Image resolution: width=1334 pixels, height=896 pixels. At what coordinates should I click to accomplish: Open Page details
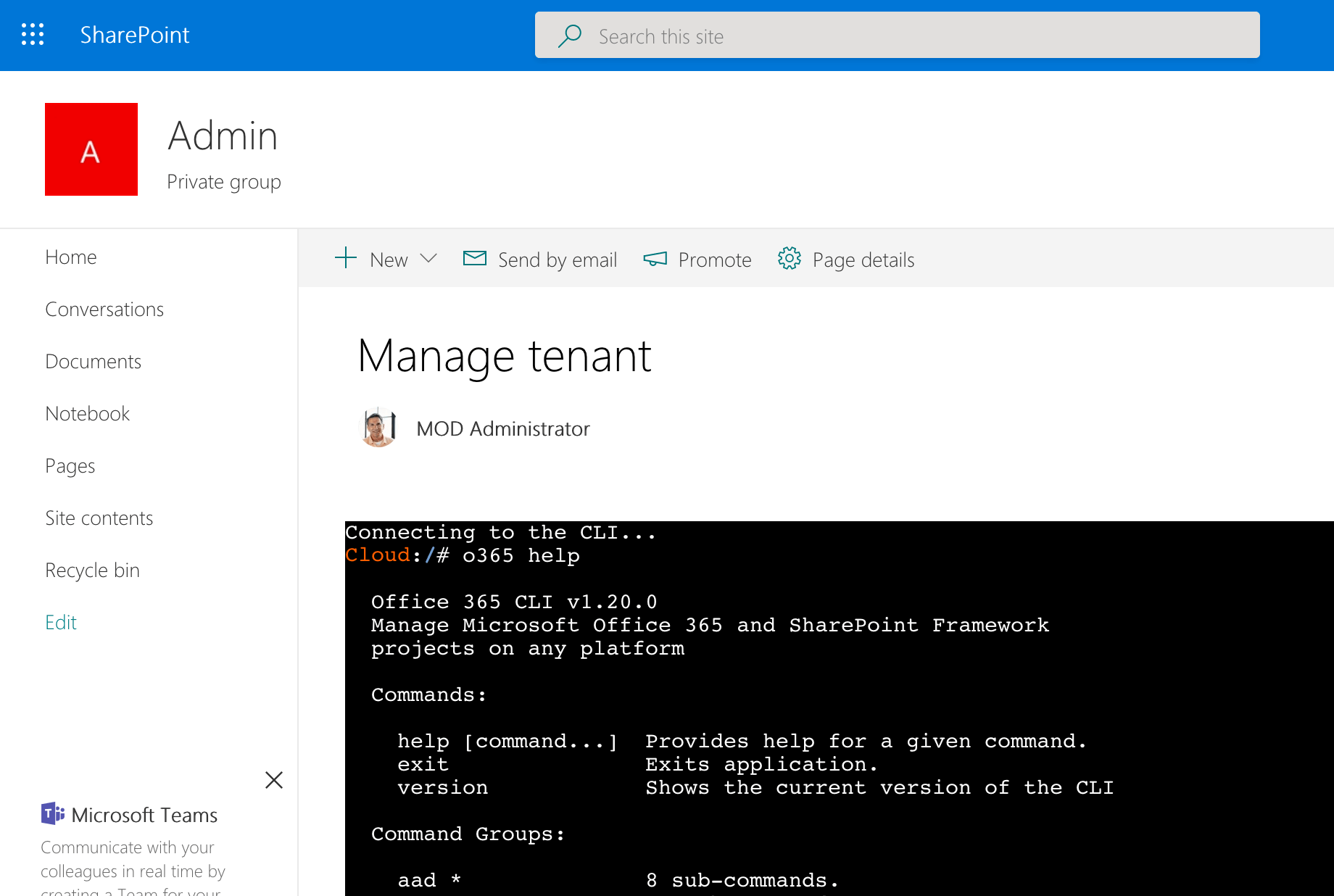point(863,260)
